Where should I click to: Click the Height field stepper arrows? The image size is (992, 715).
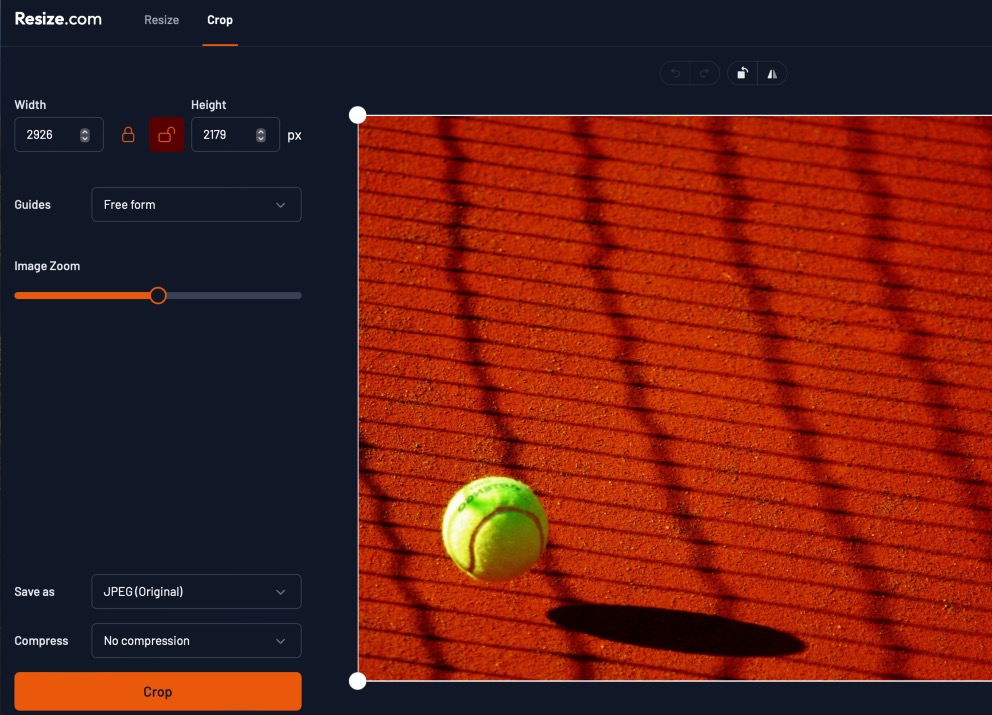point(261,135)
